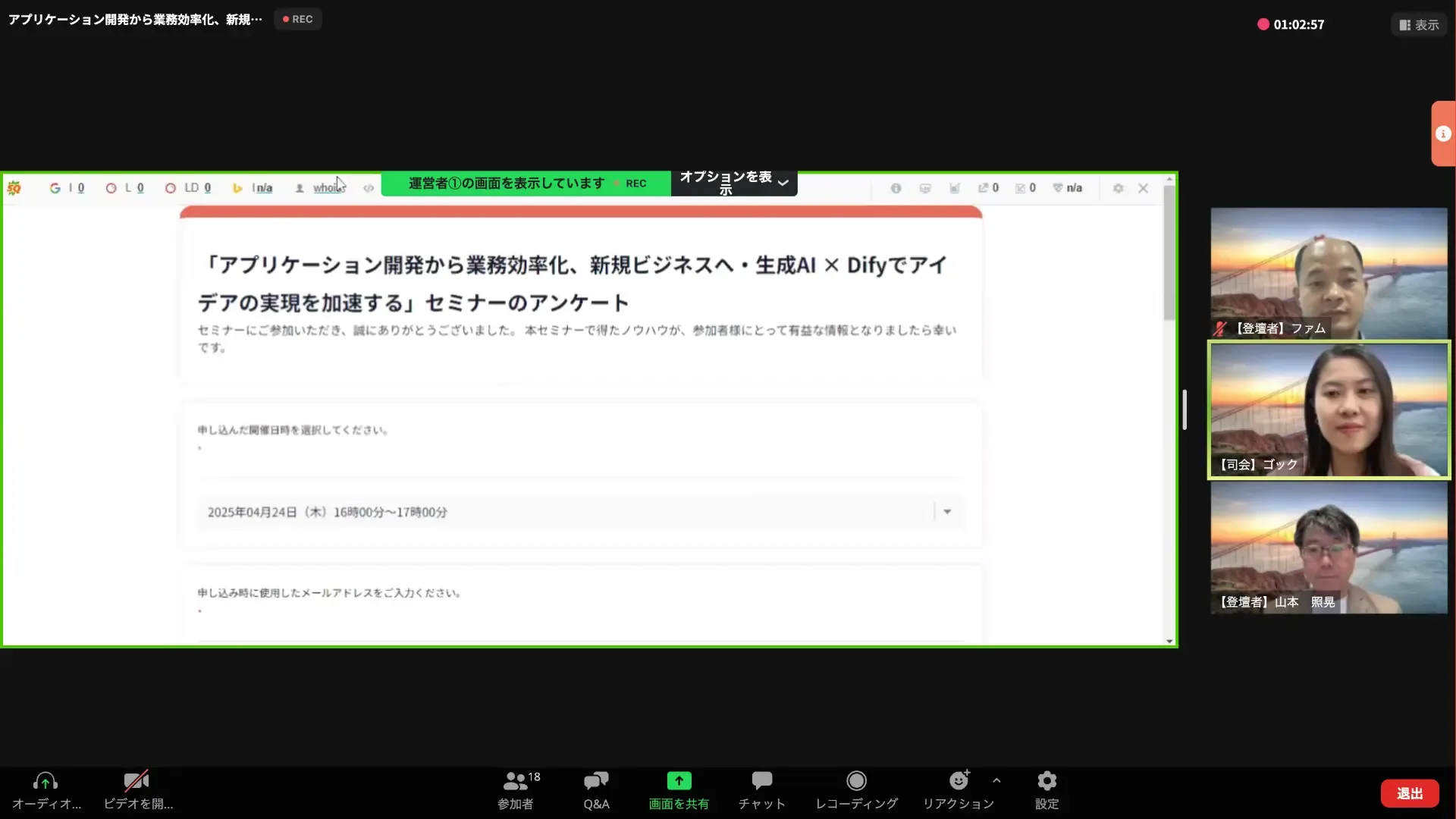The width and height of the screenshot is (1456, 819).
Task: Open the Q&A panel
Action: coord(596,791)
